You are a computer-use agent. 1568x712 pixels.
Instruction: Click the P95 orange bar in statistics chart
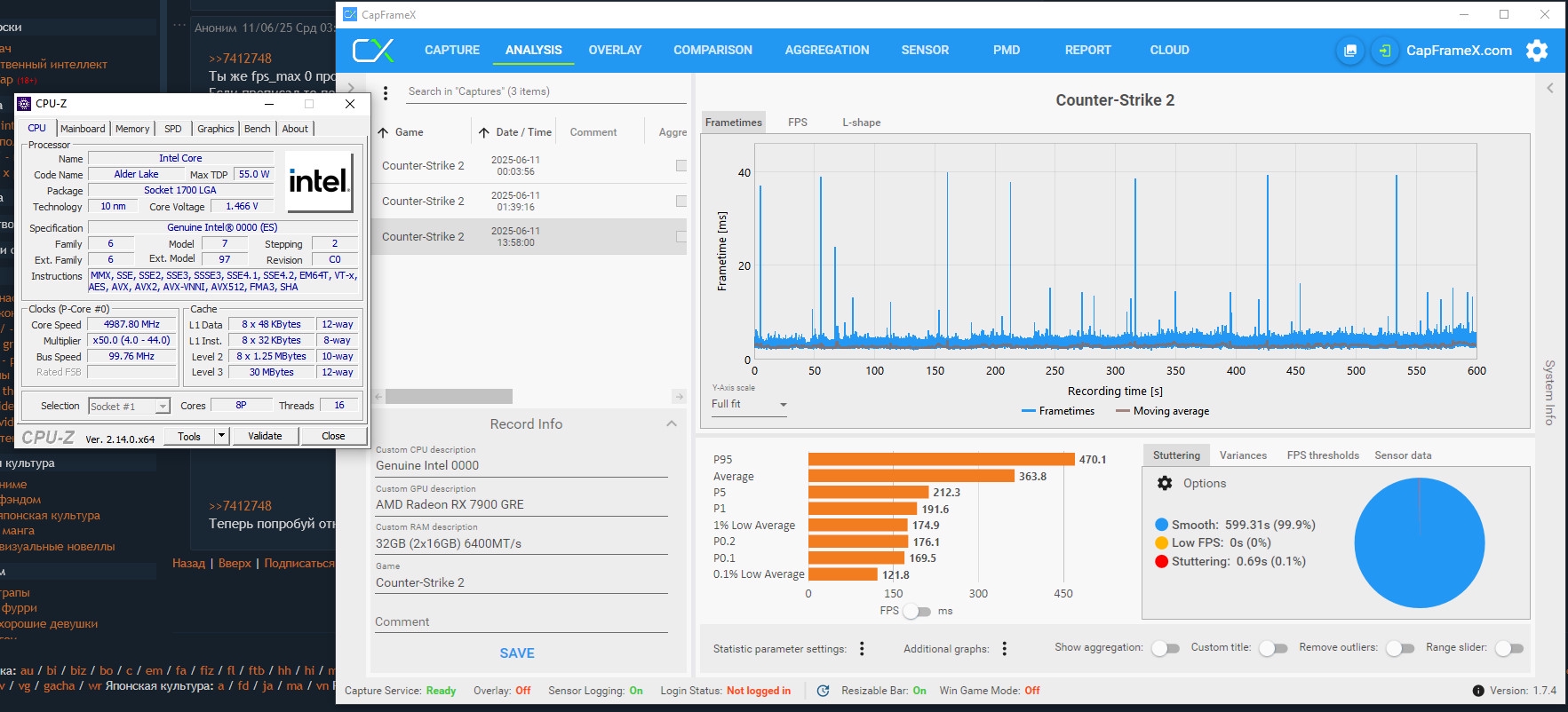tap(941, 460)
